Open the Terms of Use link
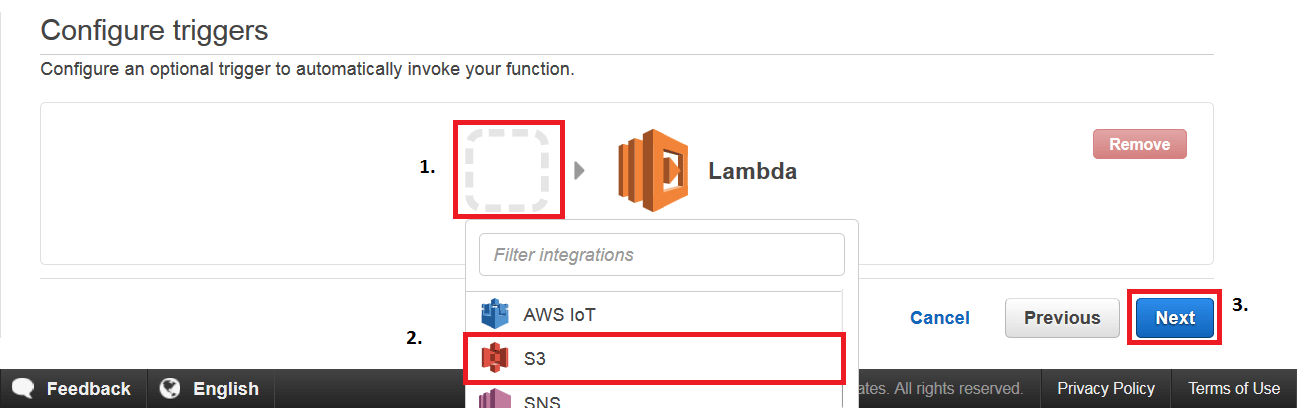 tap(1233, 389)
